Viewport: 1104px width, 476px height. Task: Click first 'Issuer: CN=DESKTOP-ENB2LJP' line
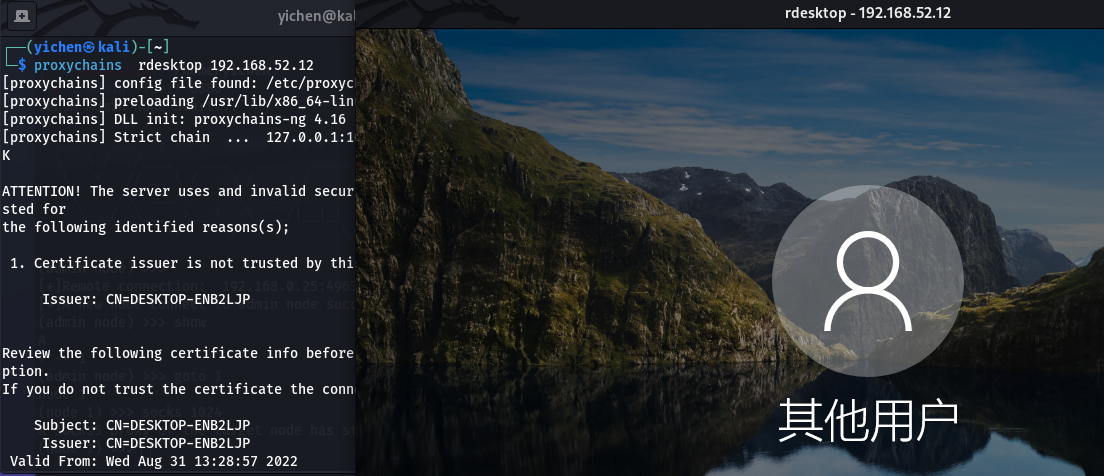coord(146,299)
